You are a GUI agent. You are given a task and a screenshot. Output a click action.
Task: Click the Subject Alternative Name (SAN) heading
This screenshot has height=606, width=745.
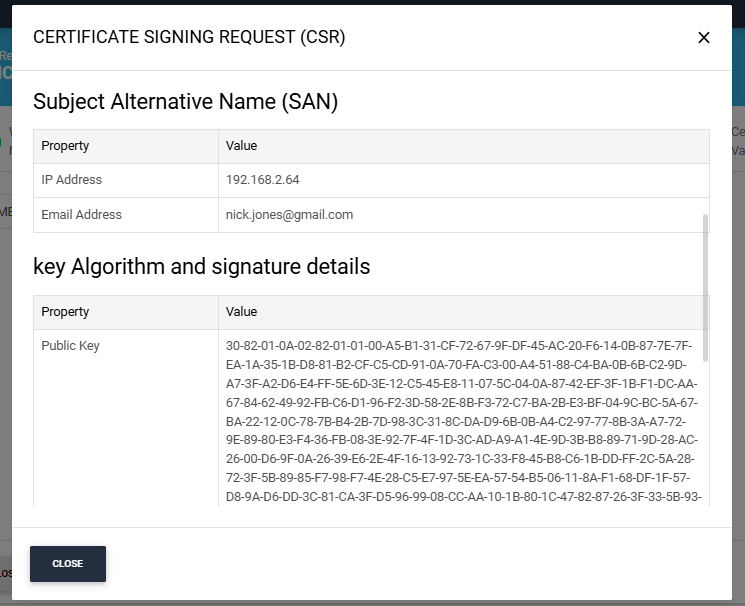tap(186, 101)
